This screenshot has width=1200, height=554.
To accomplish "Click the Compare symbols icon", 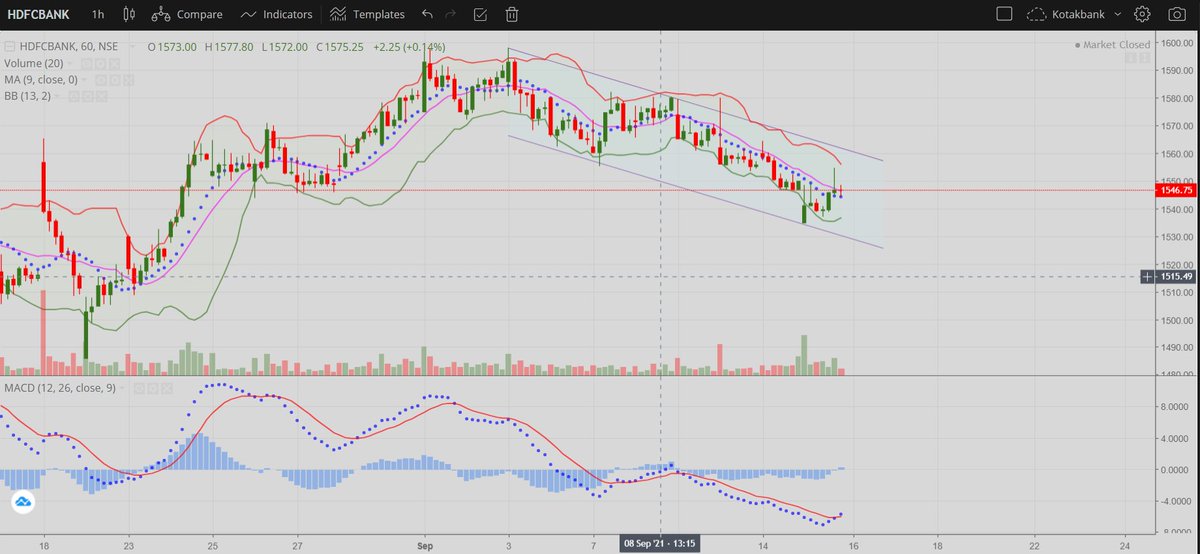I will point(161,15).
